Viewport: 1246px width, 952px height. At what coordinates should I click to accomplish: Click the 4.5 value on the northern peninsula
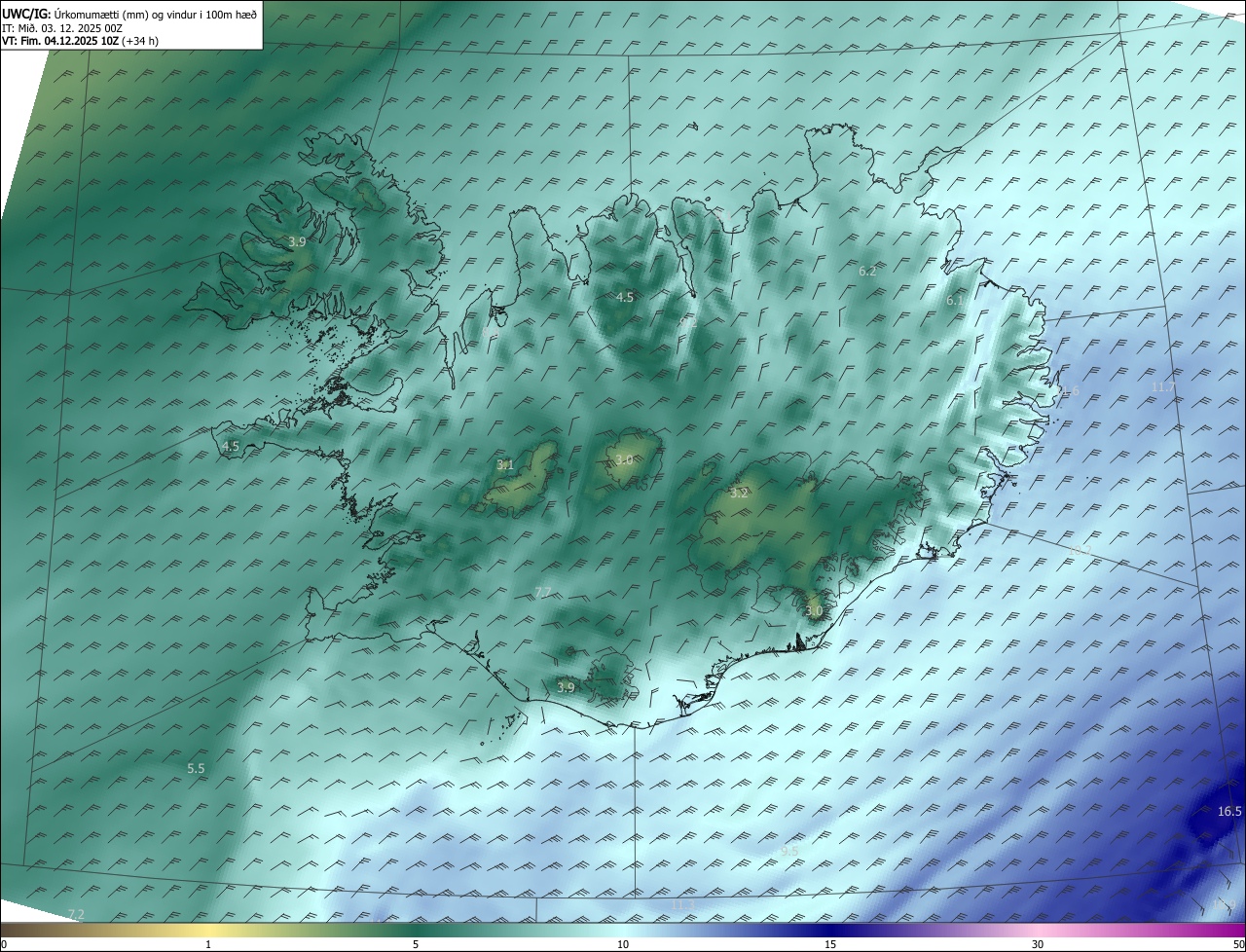click(625, 297)
